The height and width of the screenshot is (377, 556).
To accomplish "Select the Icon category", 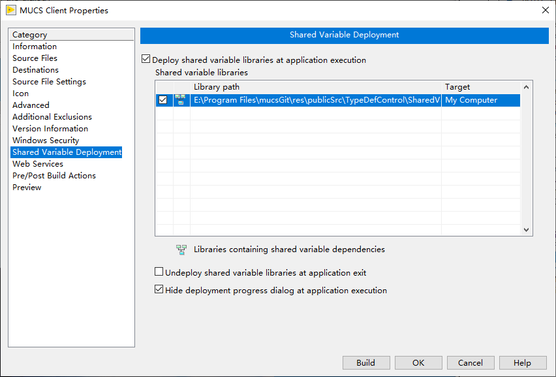I will point(21,93).
